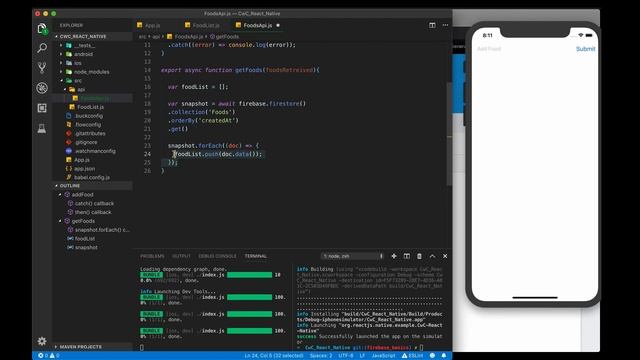The width and height of the screenshot is (640, 360).
Task: Change language mode via JavaScript status
Action: (383, 356)
